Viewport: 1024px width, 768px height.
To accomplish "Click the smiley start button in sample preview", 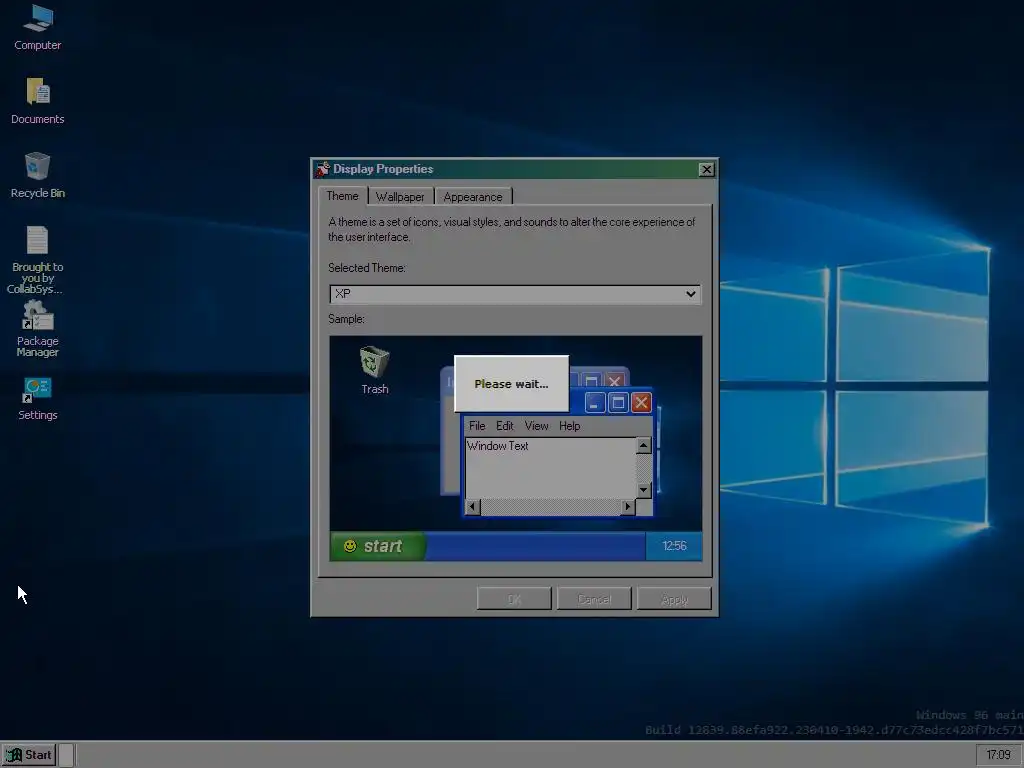I will (x=377, y=546).
